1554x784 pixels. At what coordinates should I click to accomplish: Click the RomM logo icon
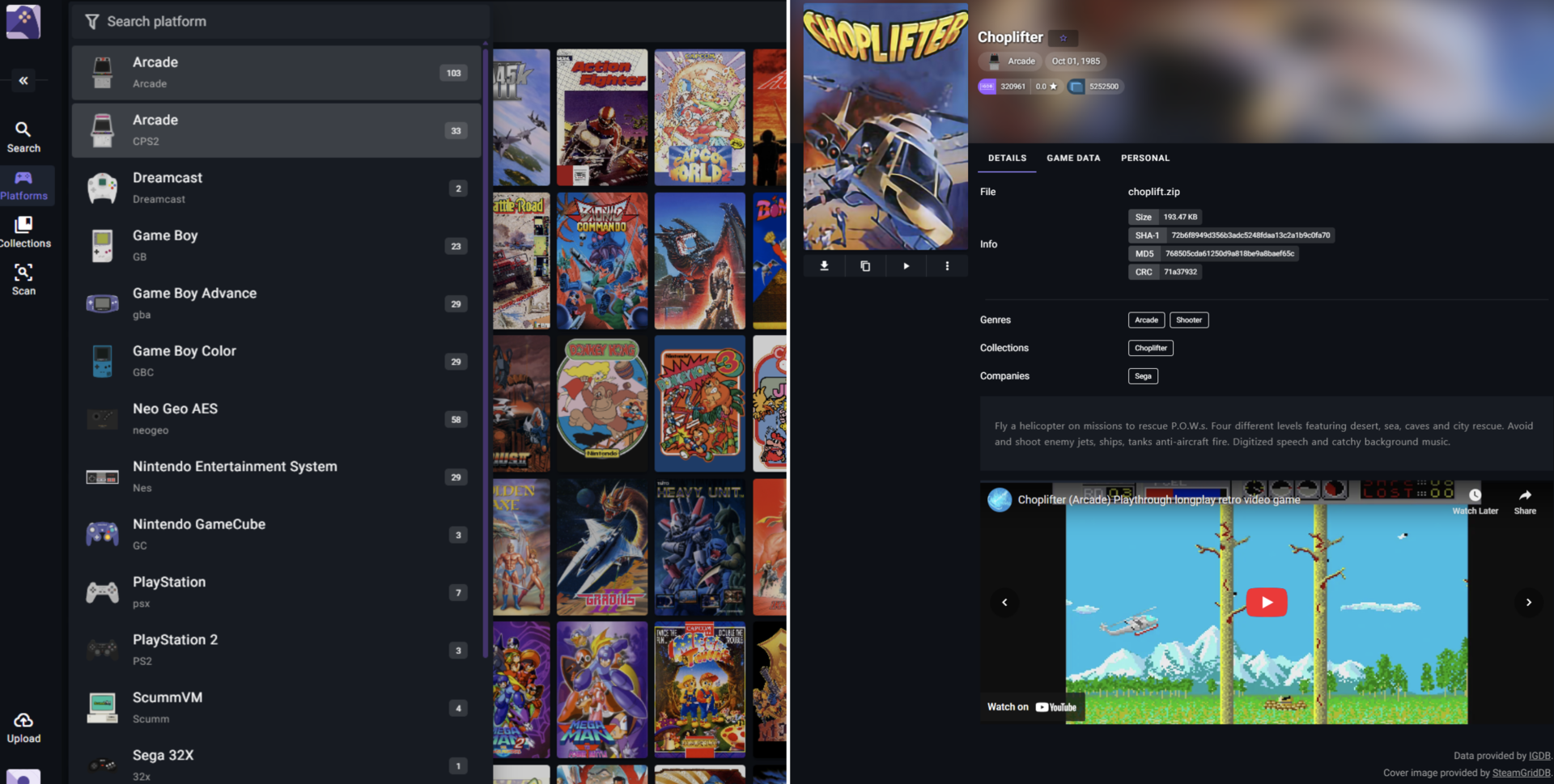[23, 22]
